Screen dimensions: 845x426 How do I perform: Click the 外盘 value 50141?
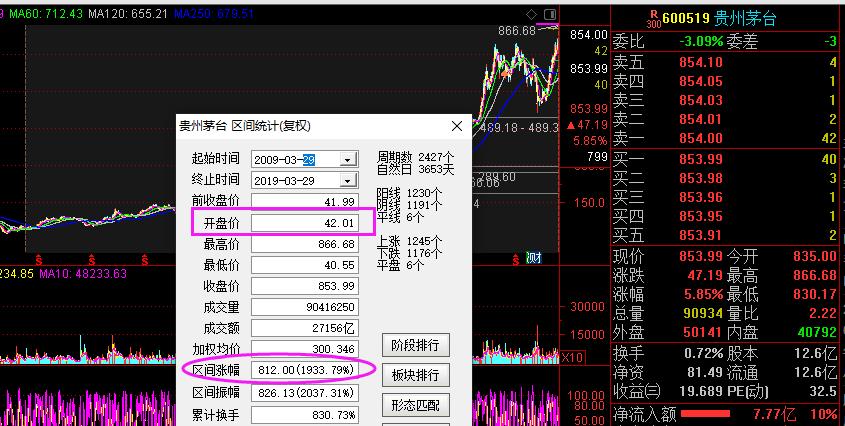[x=703, y=332]
